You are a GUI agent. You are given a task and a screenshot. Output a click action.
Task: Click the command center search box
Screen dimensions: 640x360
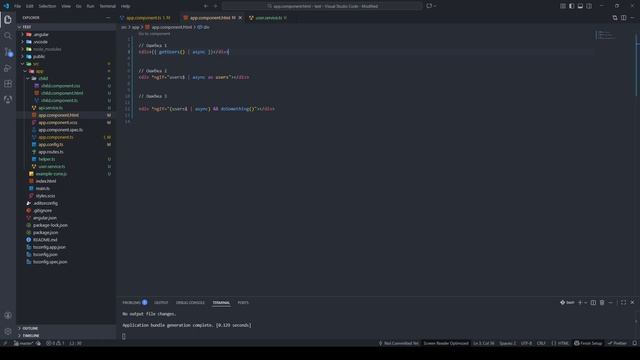pyautogui.click(x=322, y=6)
